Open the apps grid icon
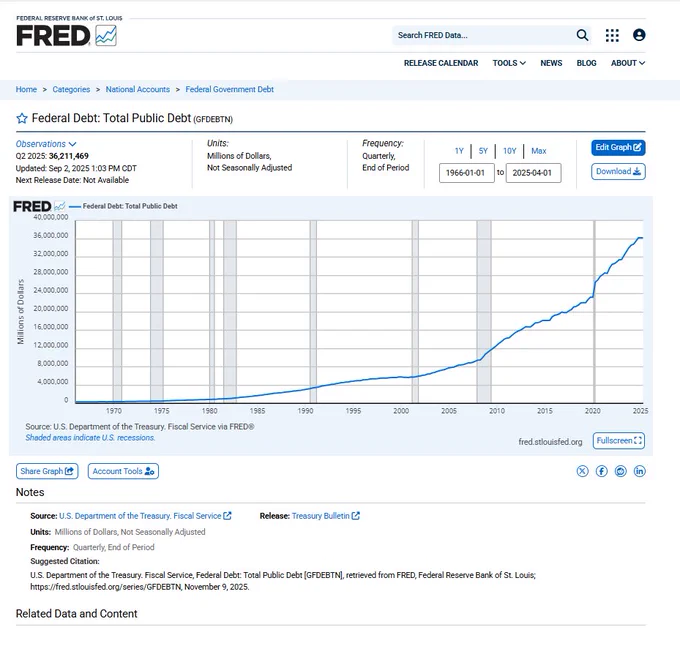680x646 pixels. [x=612, y=35]
